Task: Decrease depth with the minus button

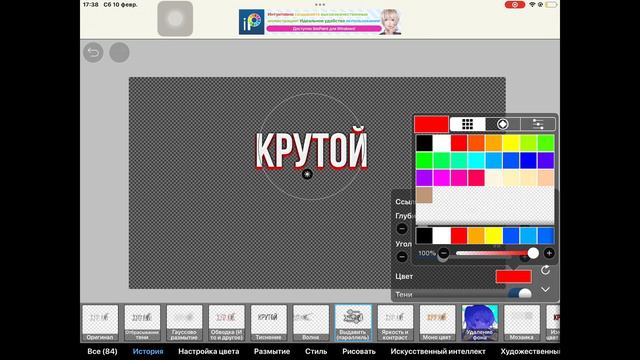Action: tap(402, 229)
